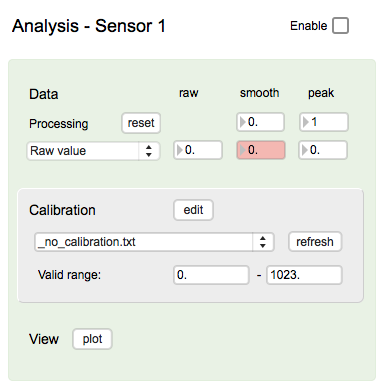Screen dimensions: 385x389
Task: Click the Valid range: label
Action: tap(69, 275)
